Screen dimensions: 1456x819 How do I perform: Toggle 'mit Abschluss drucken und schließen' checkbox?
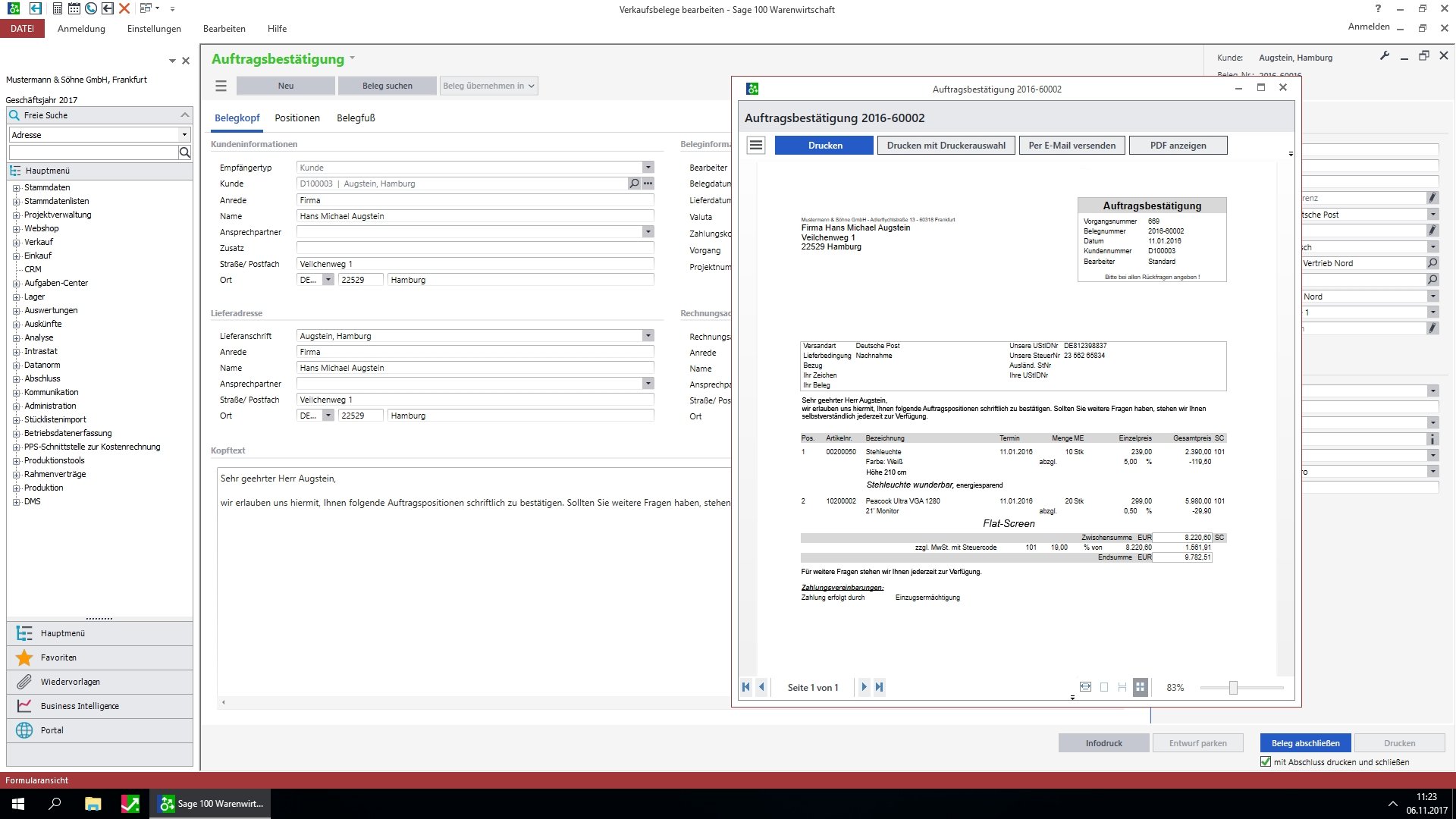[x=1265, y=761]
